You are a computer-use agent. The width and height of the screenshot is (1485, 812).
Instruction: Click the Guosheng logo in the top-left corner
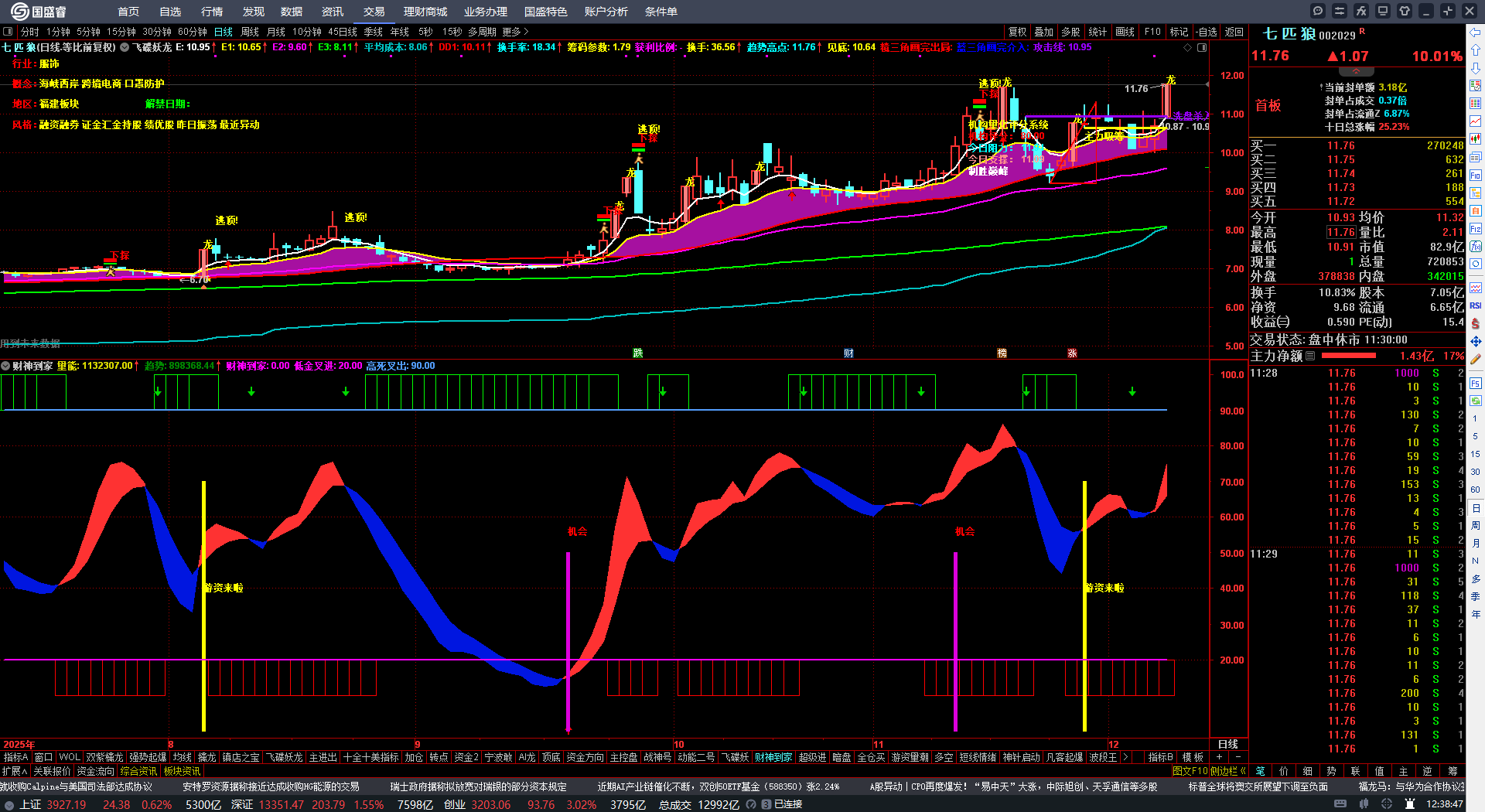pos(38,11)
